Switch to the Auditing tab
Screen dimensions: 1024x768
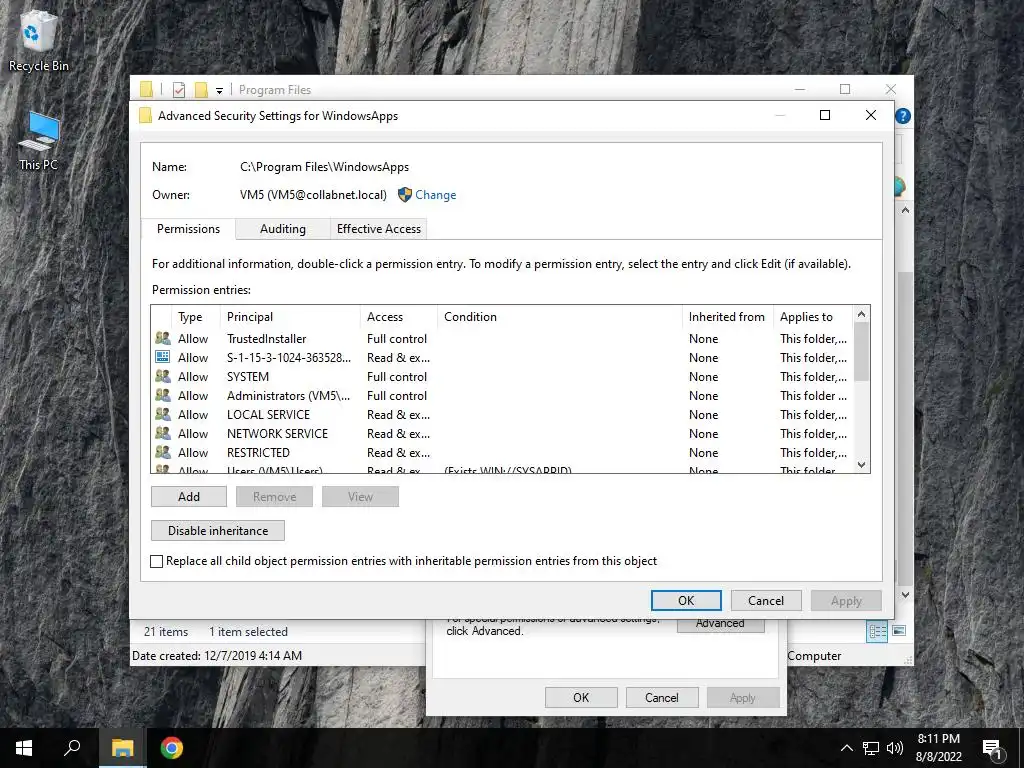point(283,229)
